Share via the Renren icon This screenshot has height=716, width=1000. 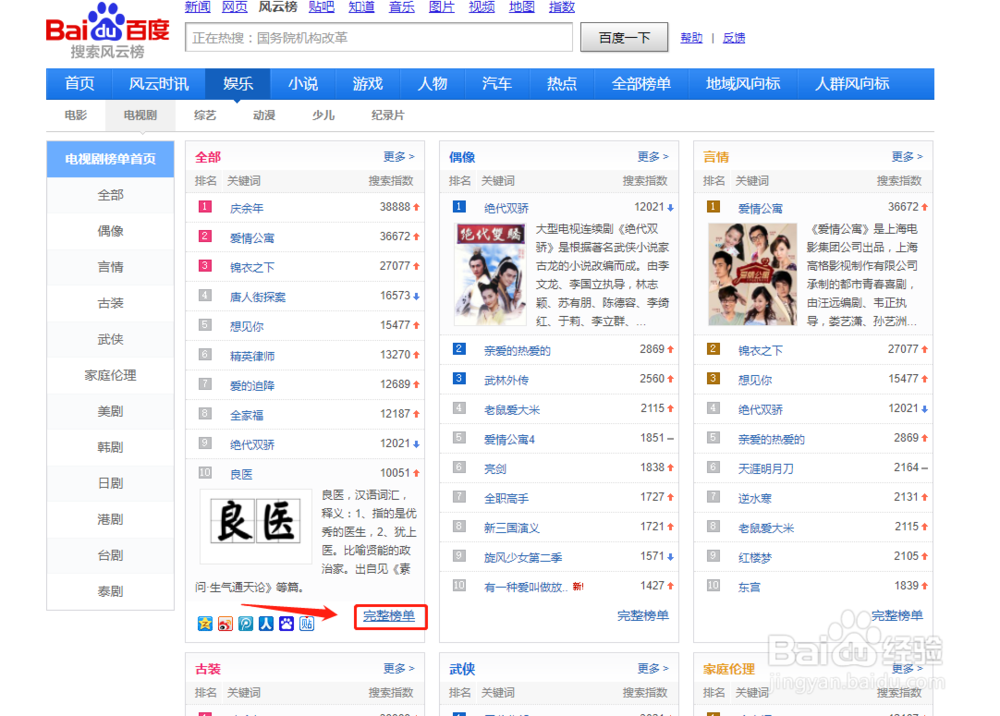pyautogui.click(x=266, y=624)
